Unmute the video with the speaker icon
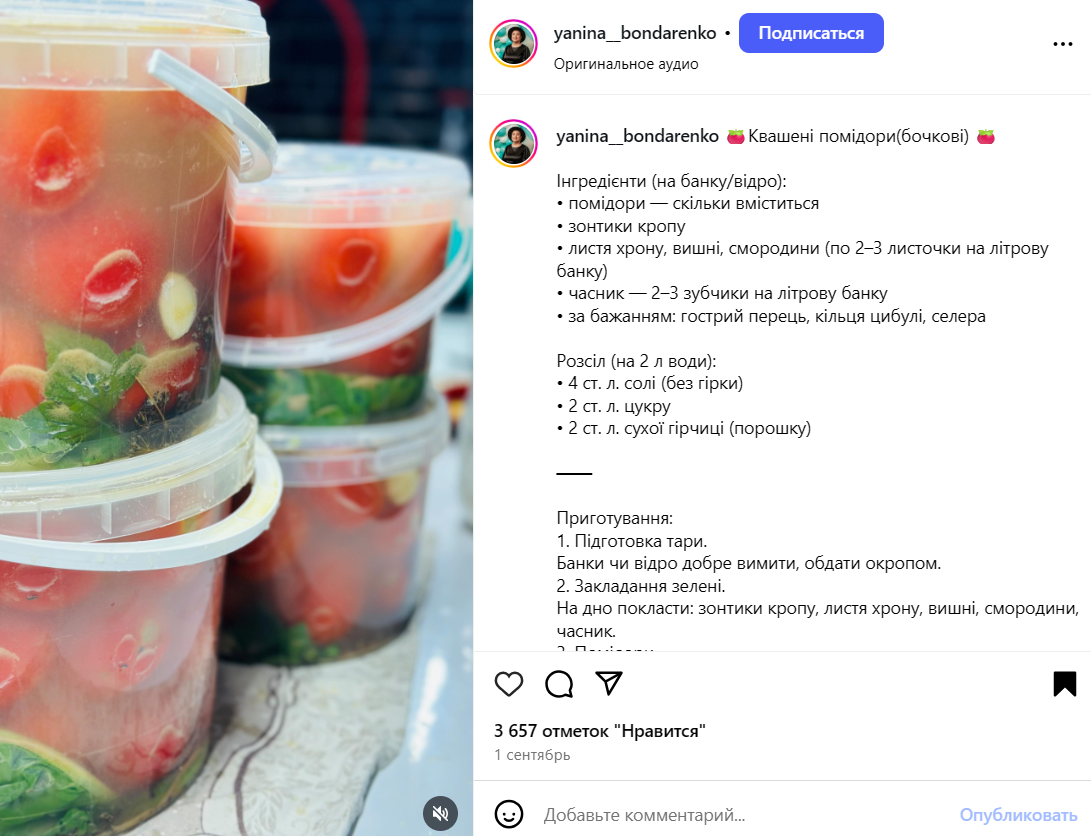Viewport: 1091px width, 836px height. point(440,813)
